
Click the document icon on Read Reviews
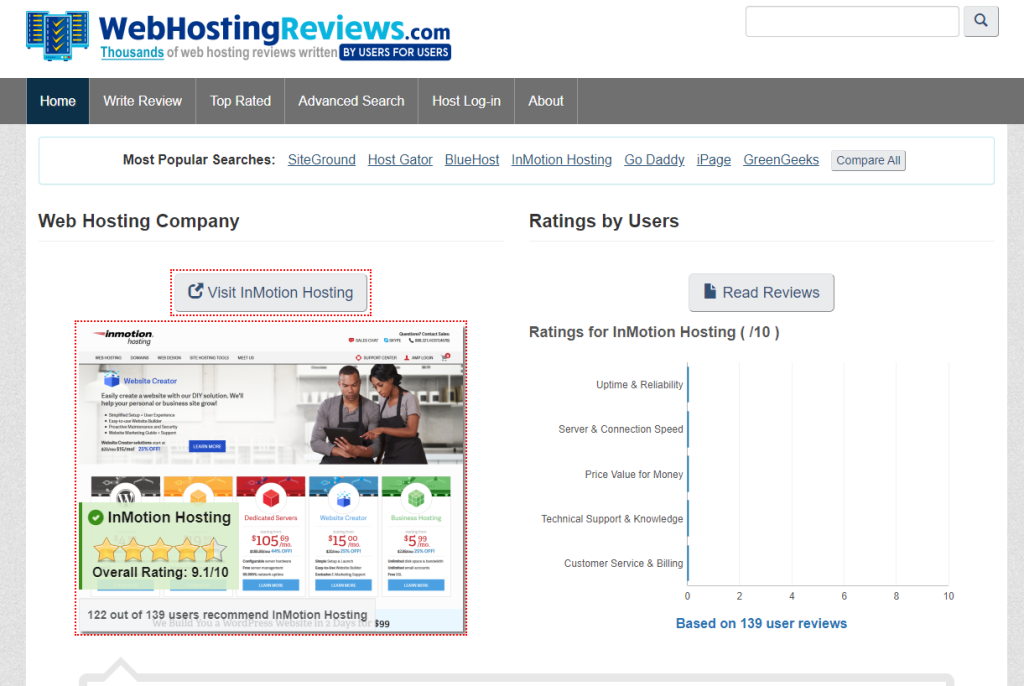[710, 292]
